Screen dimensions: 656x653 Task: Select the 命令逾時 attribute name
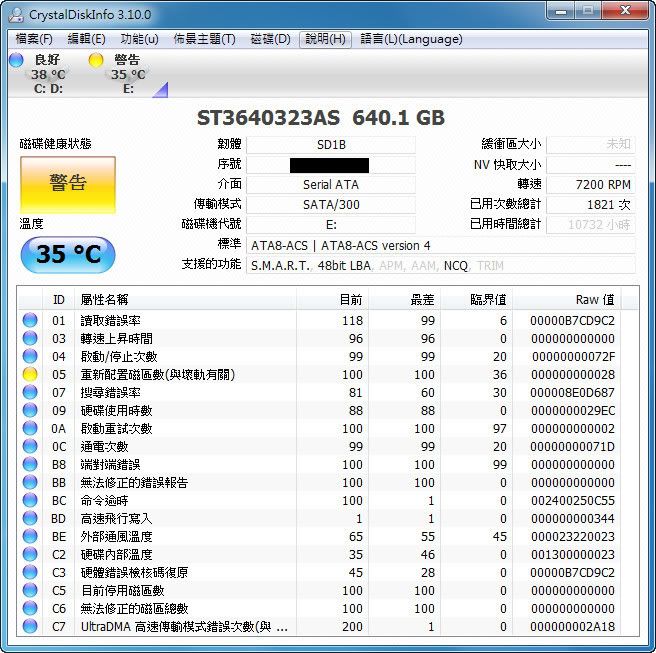(104, 500)
